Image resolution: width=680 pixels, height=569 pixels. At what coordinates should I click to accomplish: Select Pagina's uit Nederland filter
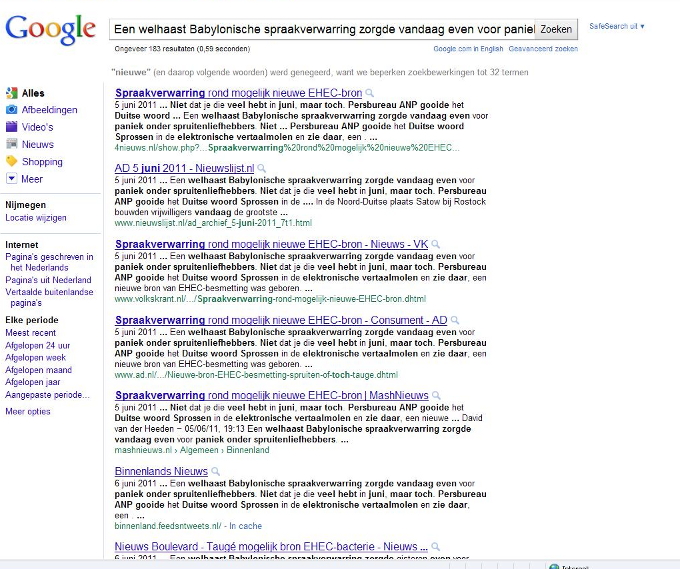[x=48, y=280]
